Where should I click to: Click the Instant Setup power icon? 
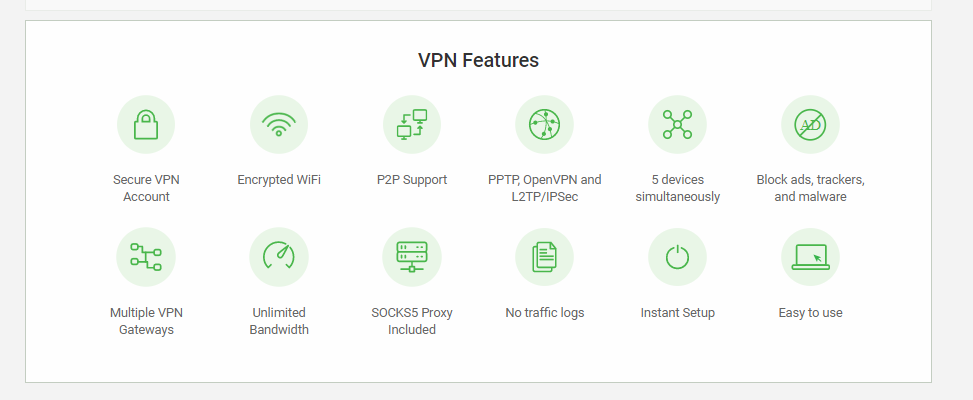tap(677, 257)
